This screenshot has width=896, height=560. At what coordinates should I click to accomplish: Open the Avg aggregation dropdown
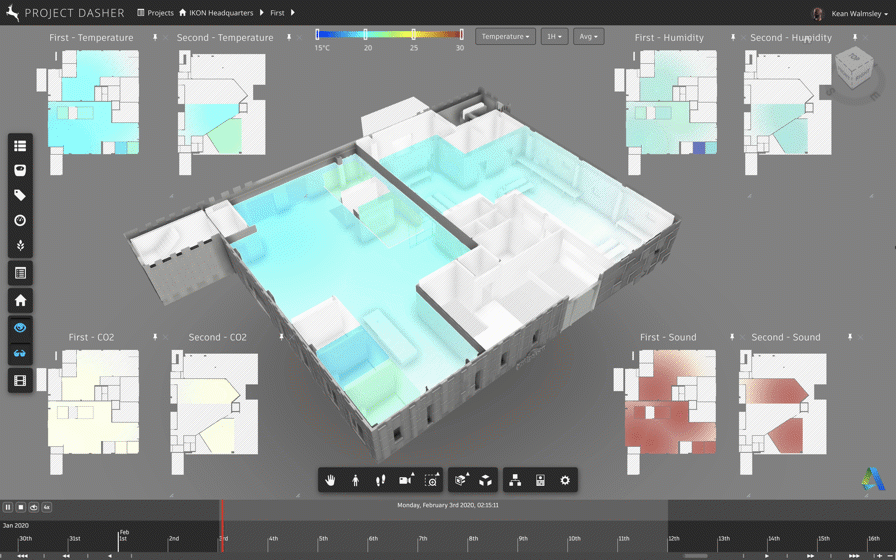coord(588,37)
